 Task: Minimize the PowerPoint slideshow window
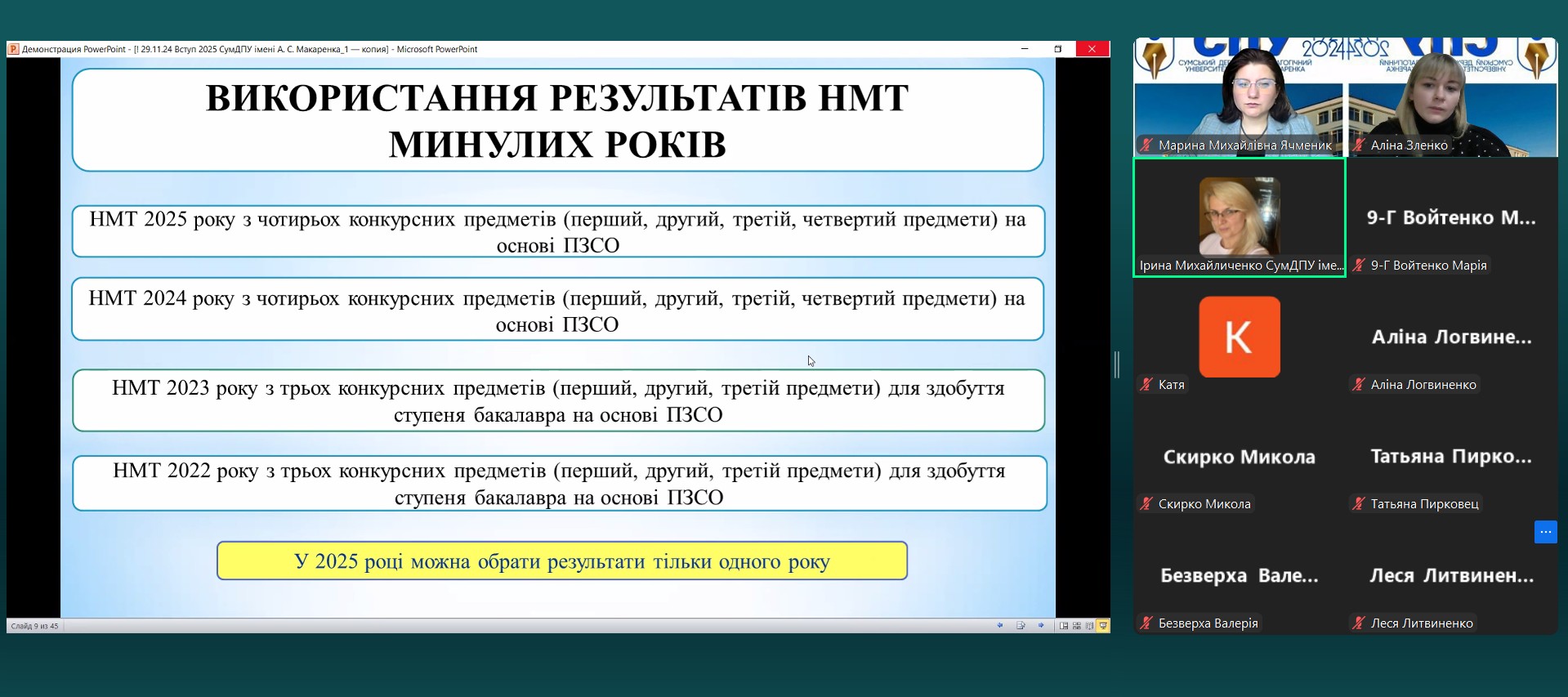(1024, 49)
